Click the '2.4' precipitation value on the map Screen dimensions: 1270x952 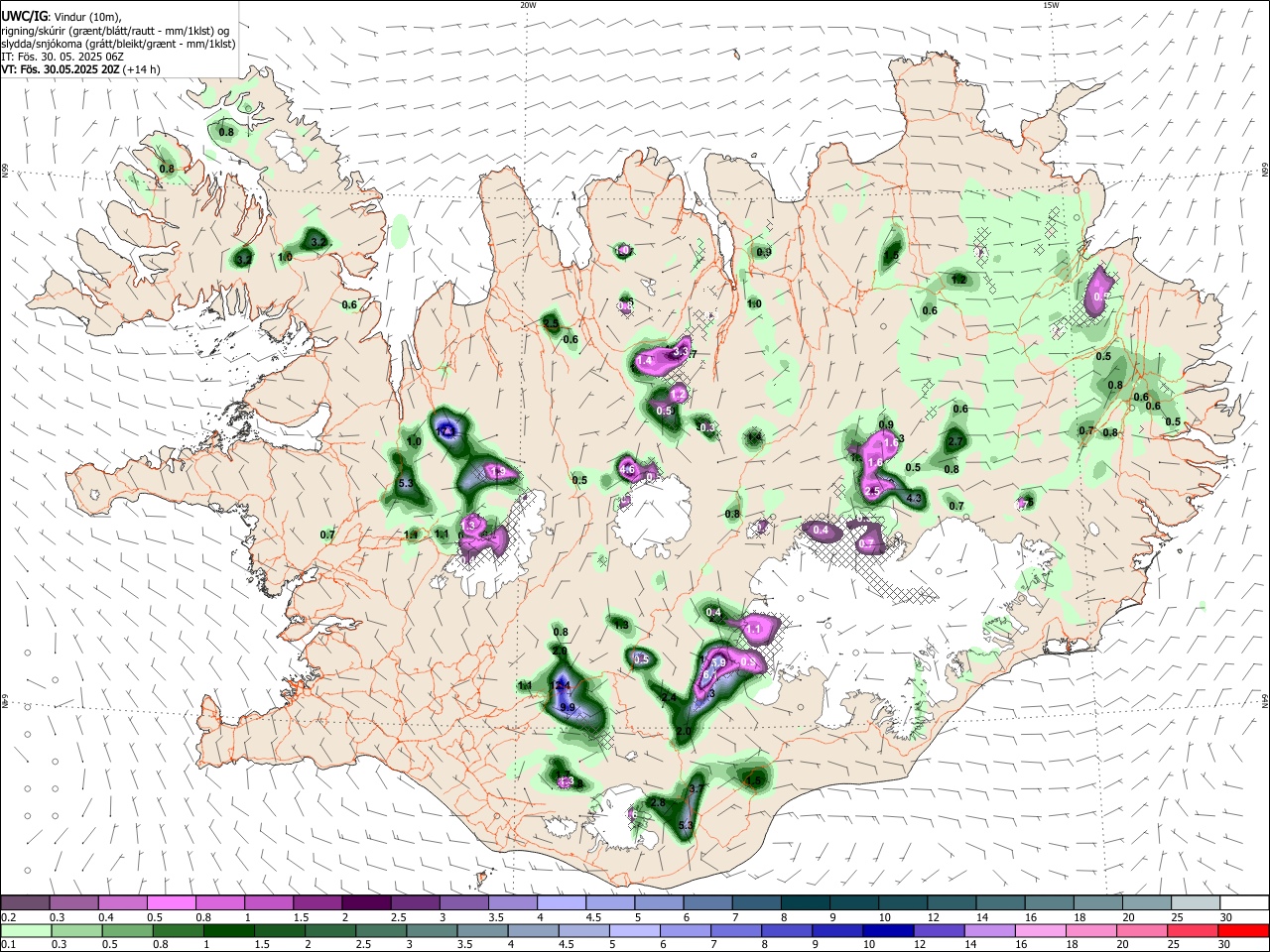pos(669,698)
